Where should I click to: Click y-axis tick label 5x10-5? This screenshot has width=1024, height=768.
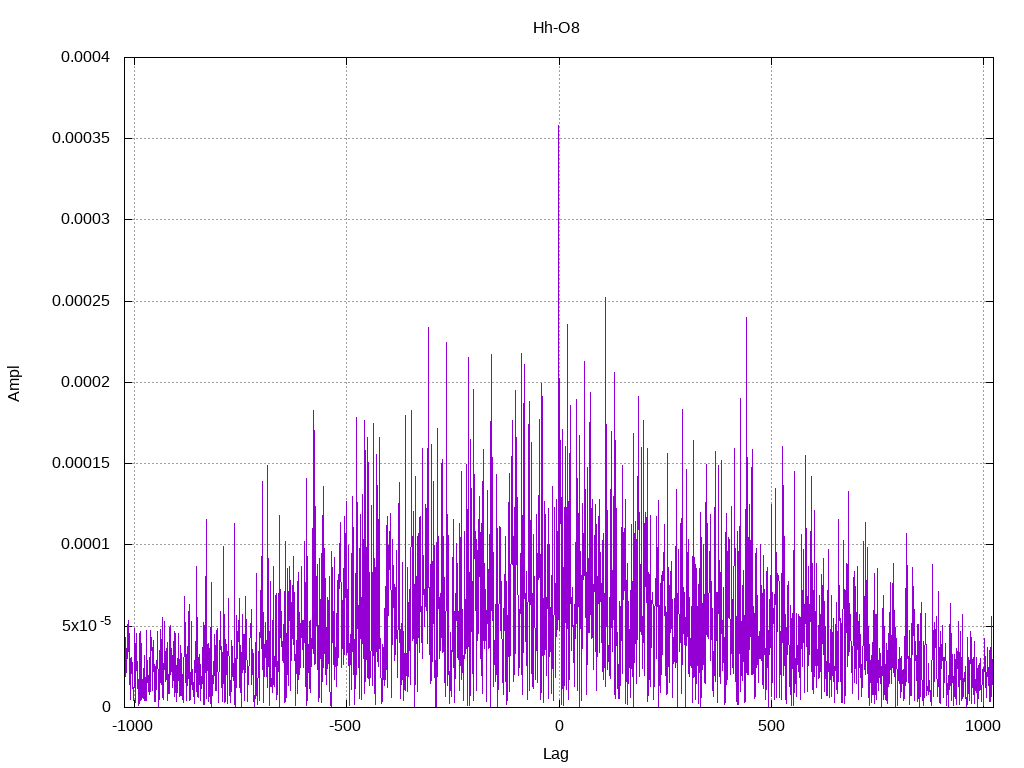[x=86, y=625]
